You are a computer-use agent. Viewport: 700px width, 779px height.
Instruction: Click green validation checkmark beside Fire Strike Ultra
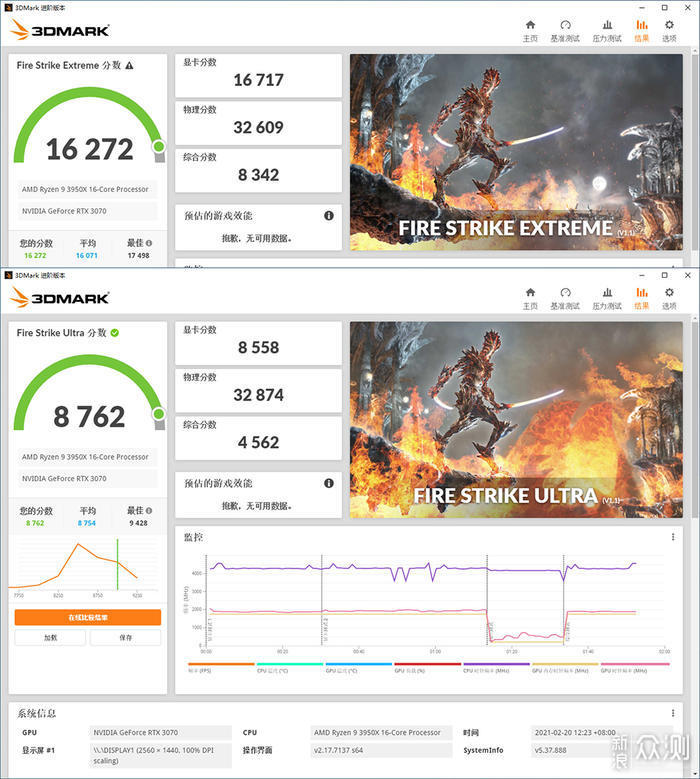[115, 333]
